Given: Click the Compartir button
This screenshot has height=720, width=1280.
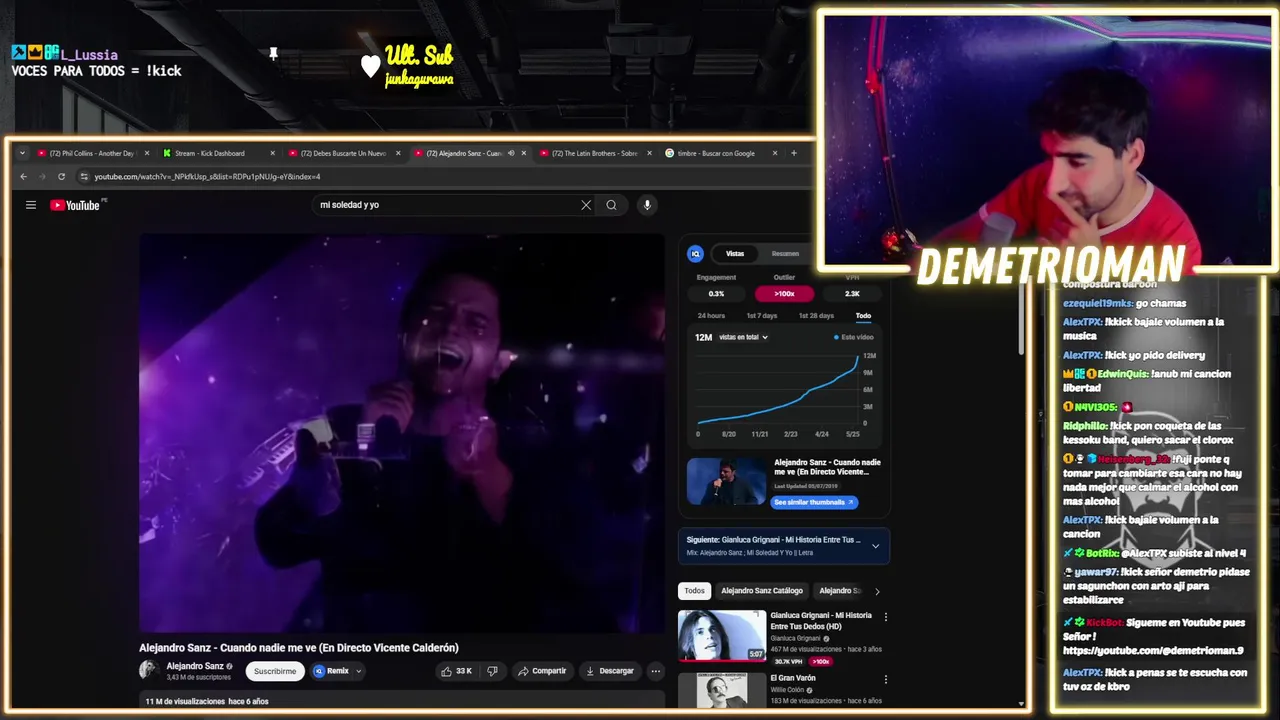Looking at the screenshot, I should (542, 671).
